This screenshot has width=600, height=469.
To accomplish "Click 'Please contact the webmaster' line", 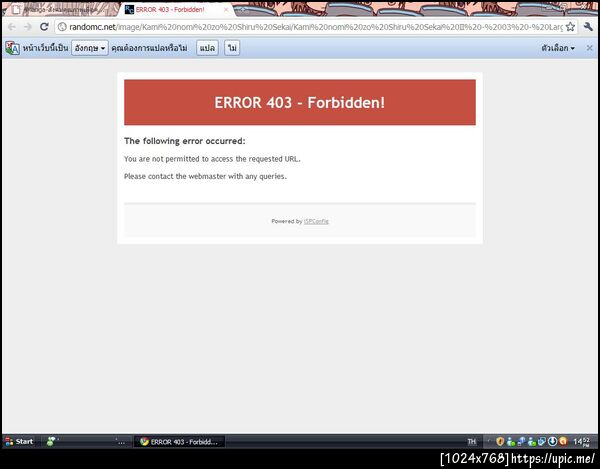I will [205, 176].
